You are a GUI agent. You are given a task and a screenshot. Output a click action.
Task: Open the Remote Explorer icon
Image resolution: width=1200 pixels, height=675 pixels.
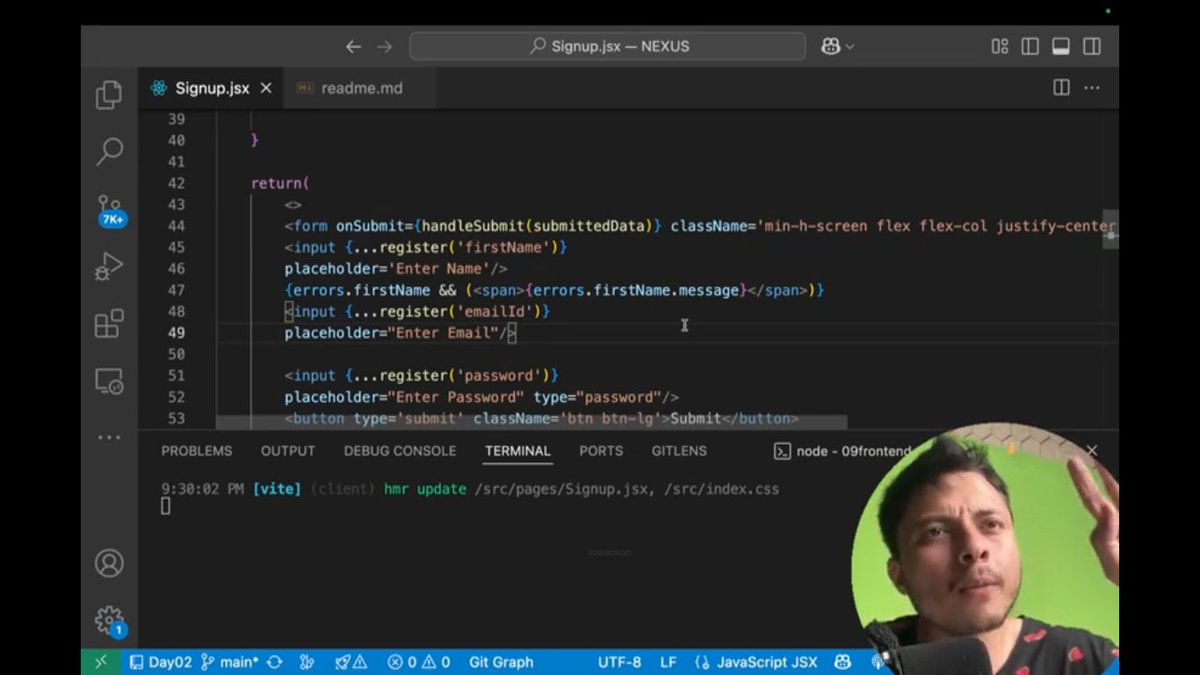[x=109, y=380]
